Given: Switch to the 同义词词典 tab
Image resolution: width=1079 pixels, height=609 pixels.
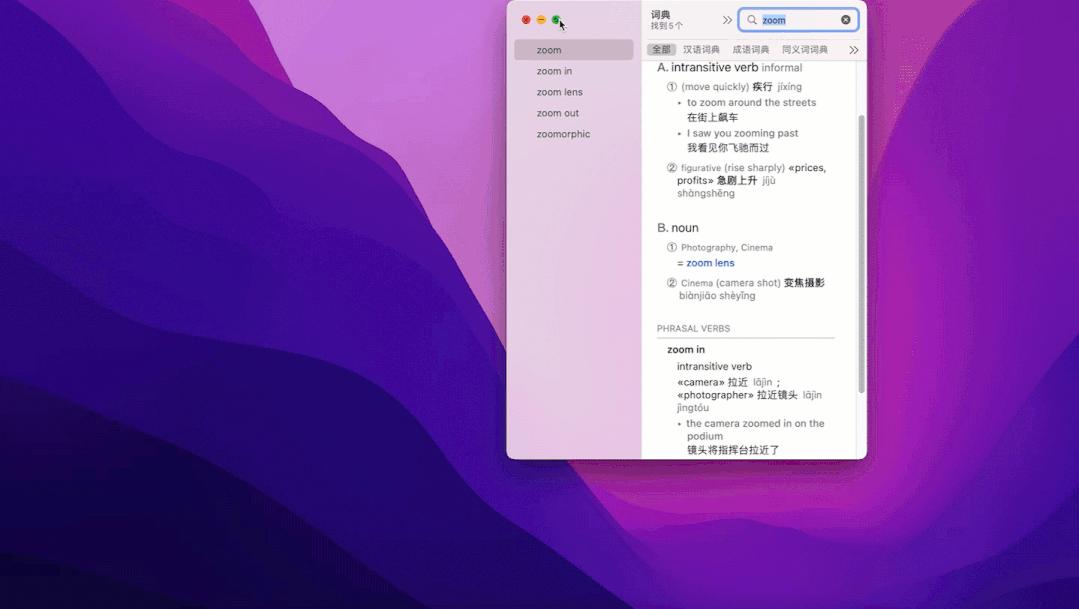Looking at the screenshot, I should 804,49.
